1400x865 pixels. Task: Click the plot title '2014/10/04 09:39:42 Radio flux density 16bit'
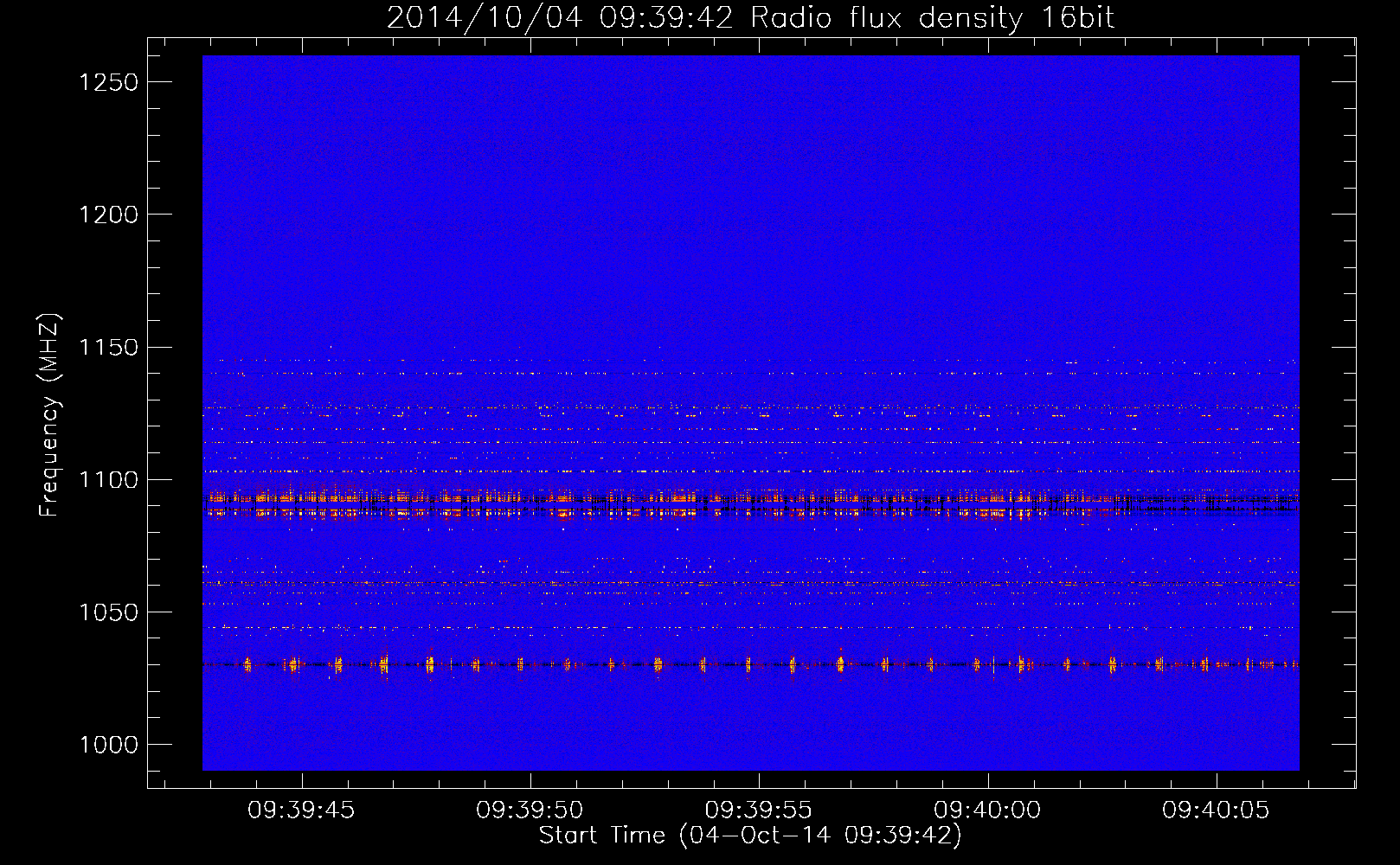click(750, 17)
